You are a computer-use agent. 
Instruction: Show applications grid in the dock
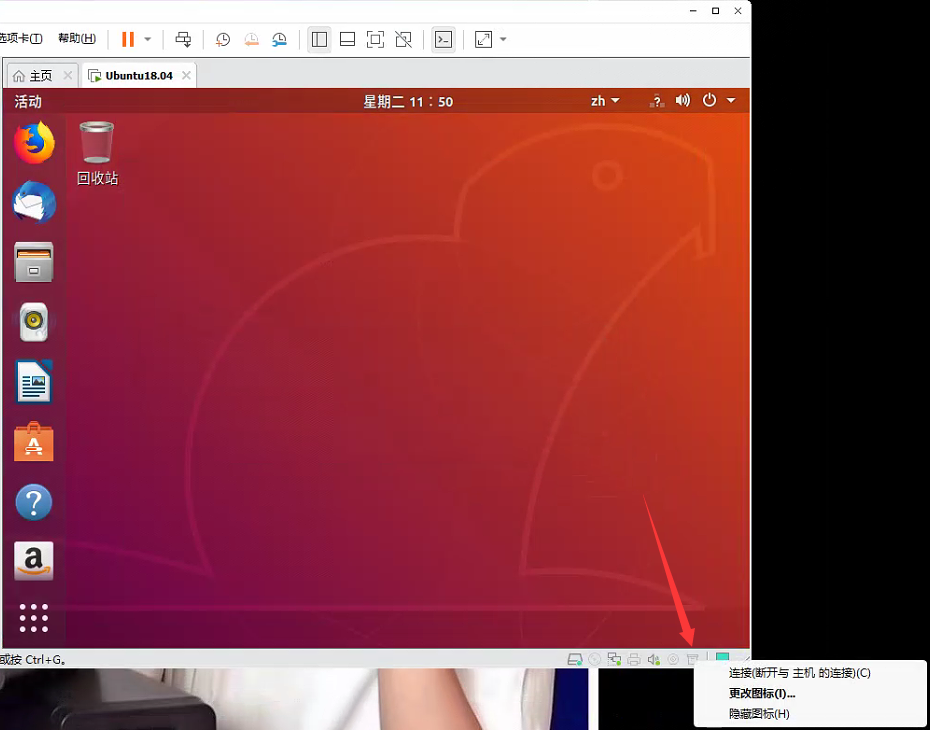(x=34, y=618)
